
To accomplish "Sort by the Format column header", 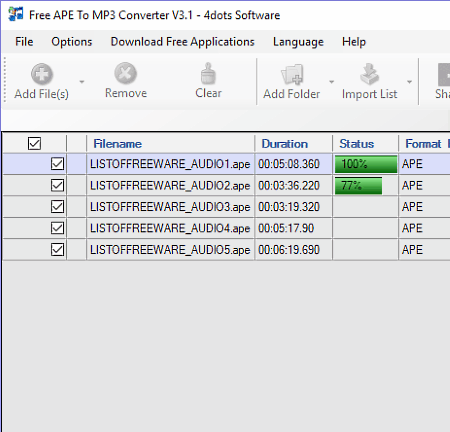I will tap(423, 144).
